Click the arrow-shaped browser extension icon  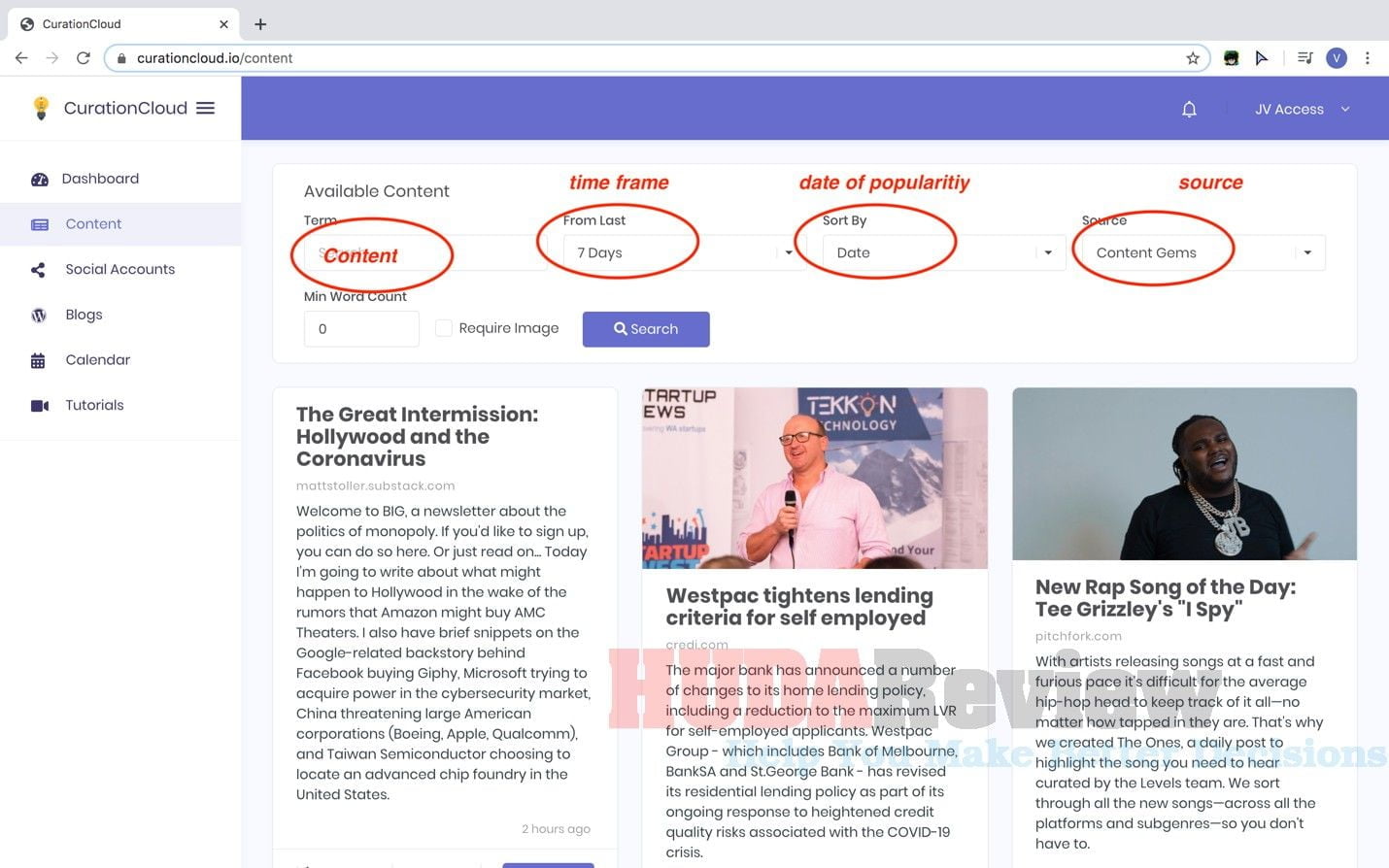coord(1262,58)
